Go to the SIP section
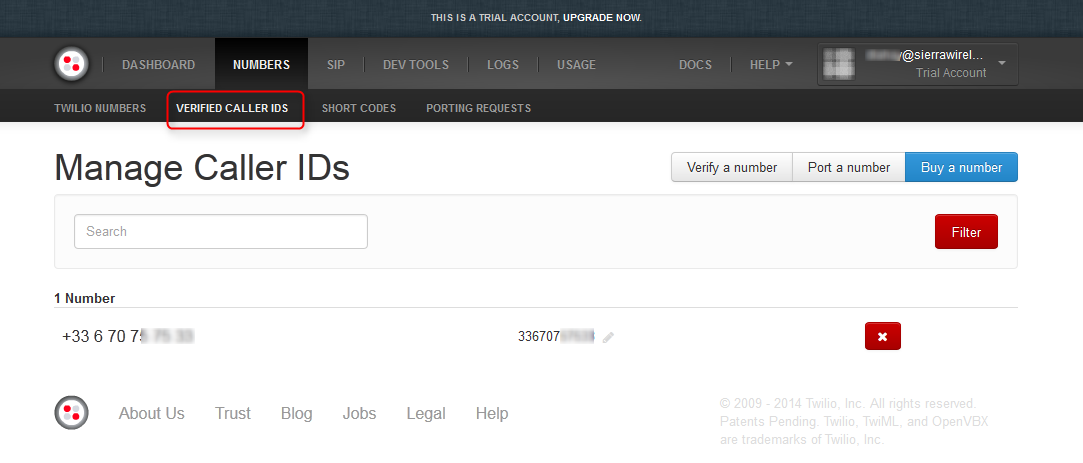The width and height of the screenshot is (1083, 463). 336,65
